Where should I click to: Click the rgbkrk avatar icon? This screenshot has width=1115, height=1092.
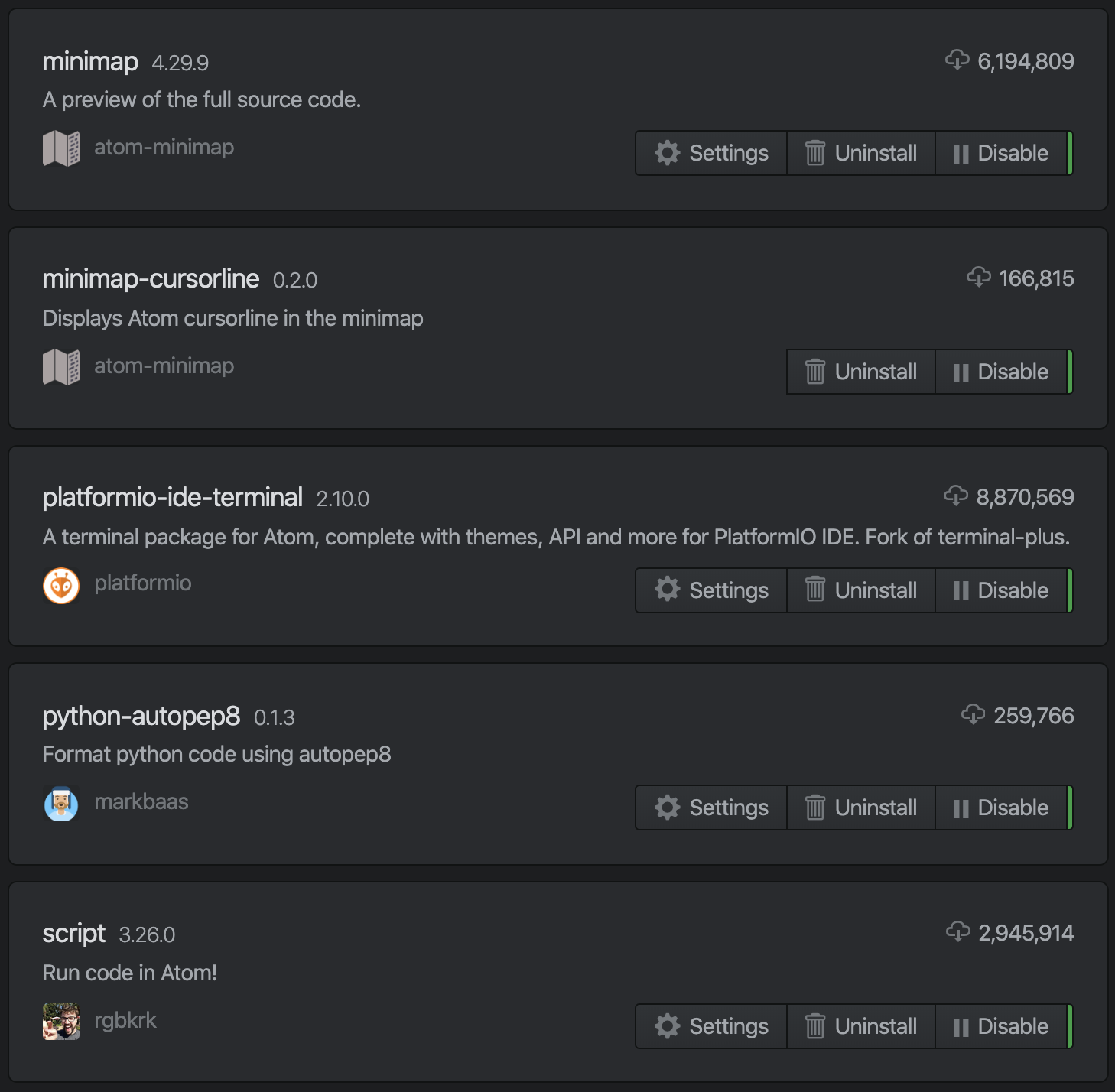(62, 1020)
